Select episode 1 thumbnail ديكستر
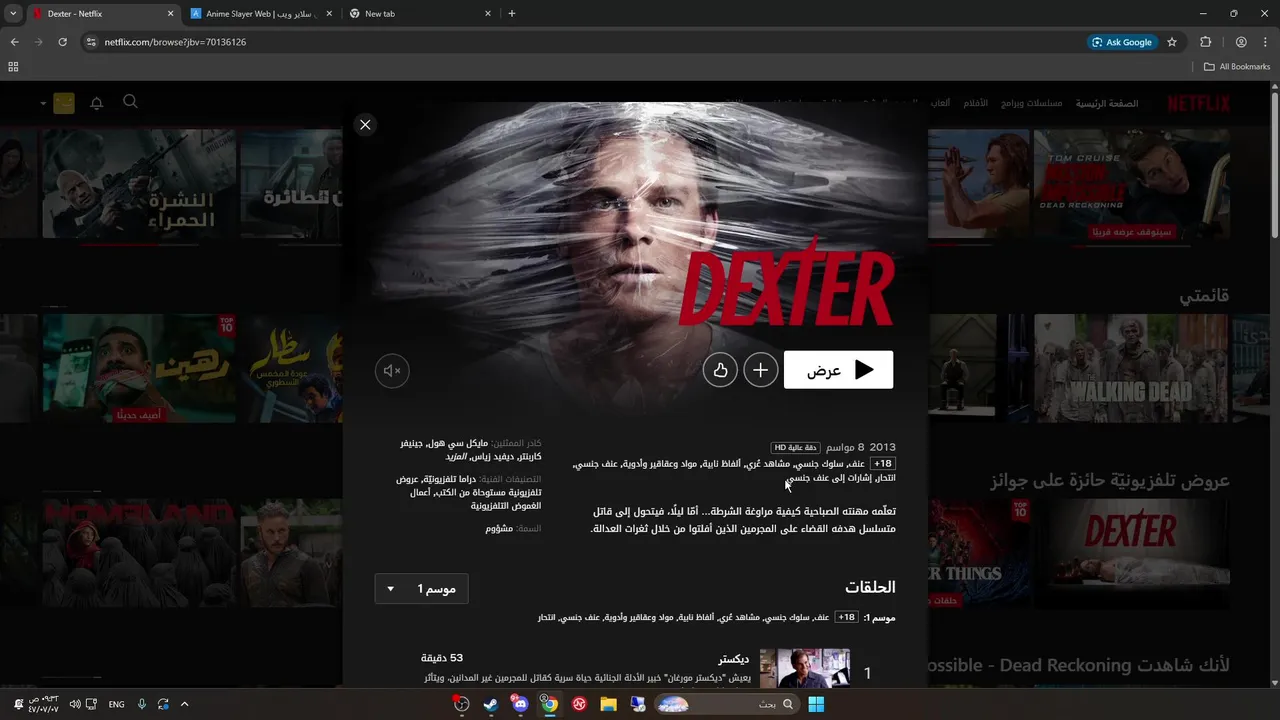 pyautogui.click(x=805, y=668)
